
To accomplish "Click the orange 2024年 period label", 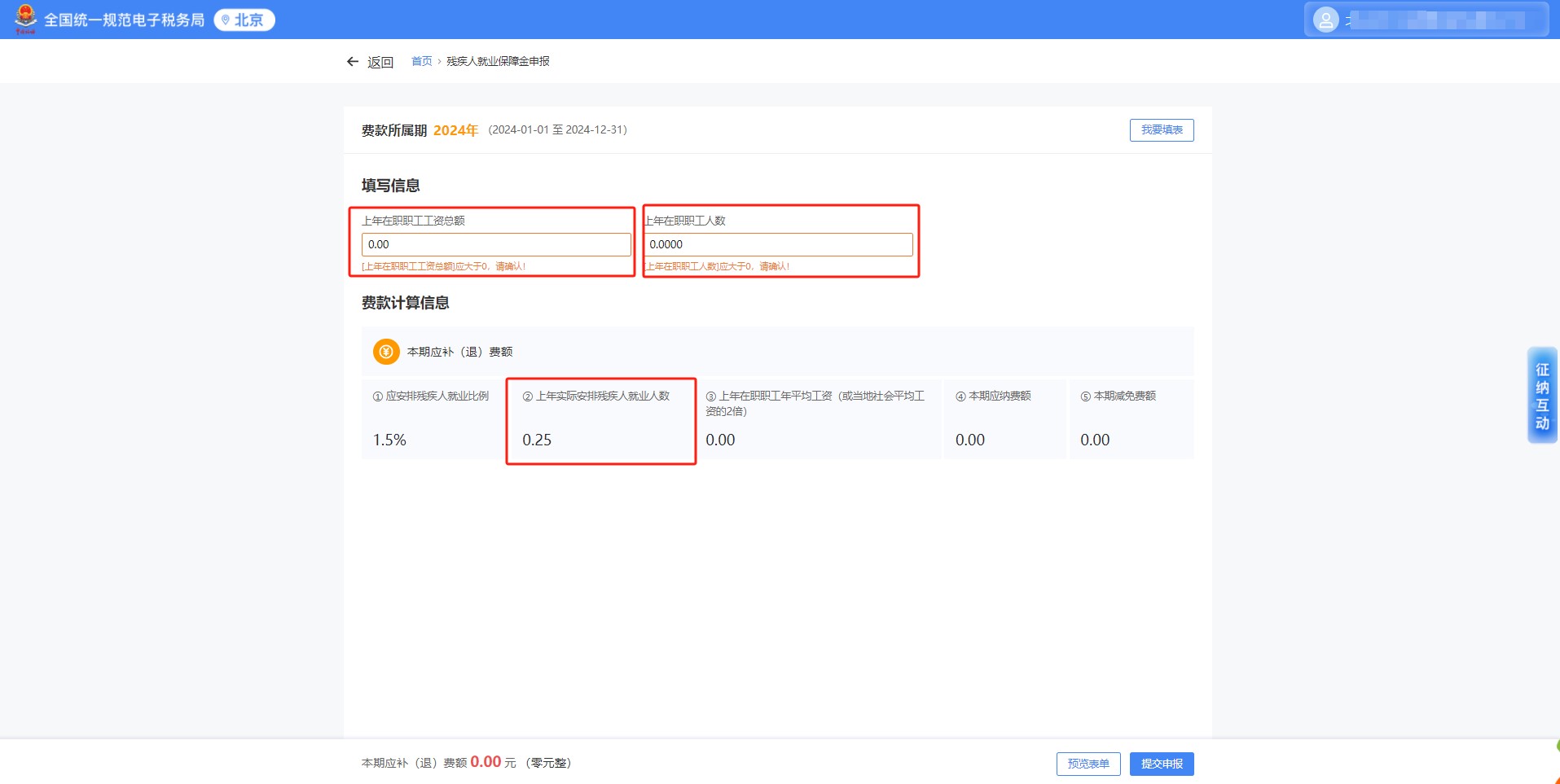I will [455, 130].
